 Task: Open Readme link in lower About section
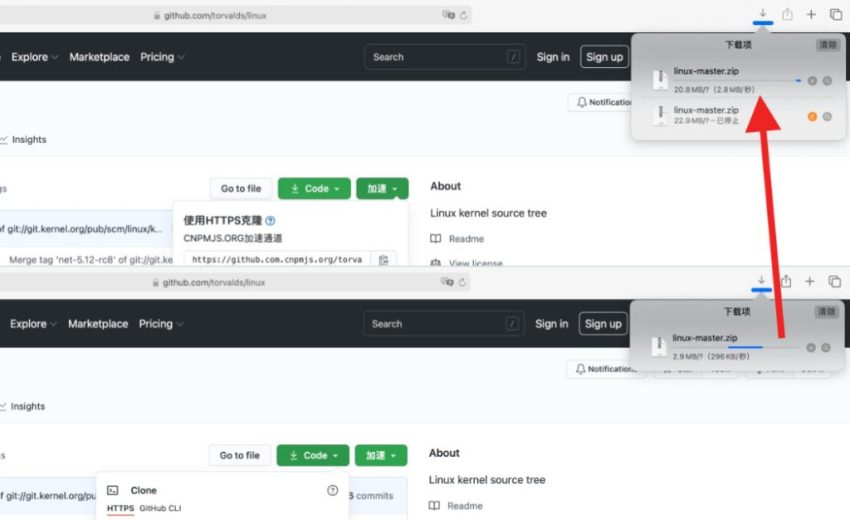(x=456, y=505)
